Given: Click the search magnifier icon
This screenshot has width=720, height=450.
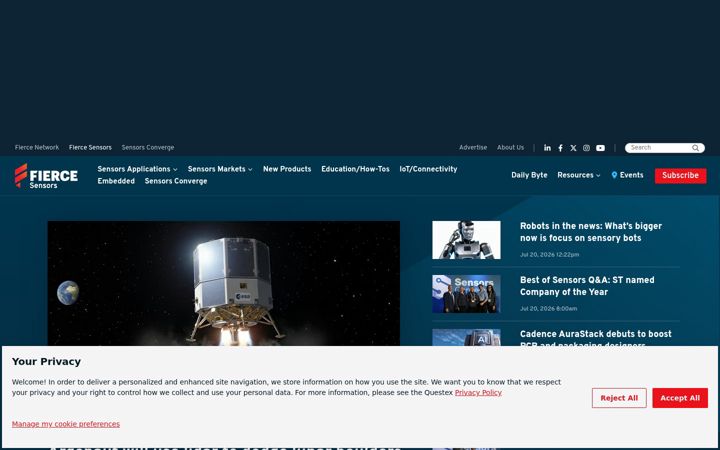Looking at the screenshot, I should pyautogui.click(x=696, y=148).
